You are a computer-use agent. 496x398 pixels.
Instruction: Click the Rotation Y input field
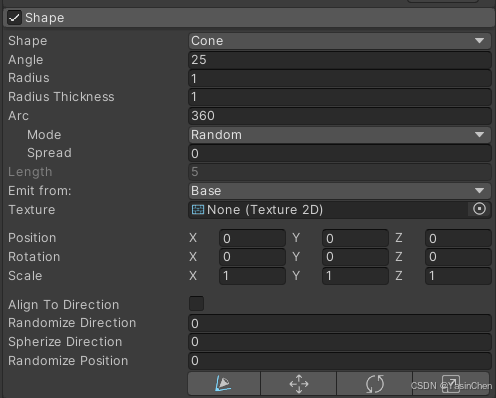coord(355,257)
